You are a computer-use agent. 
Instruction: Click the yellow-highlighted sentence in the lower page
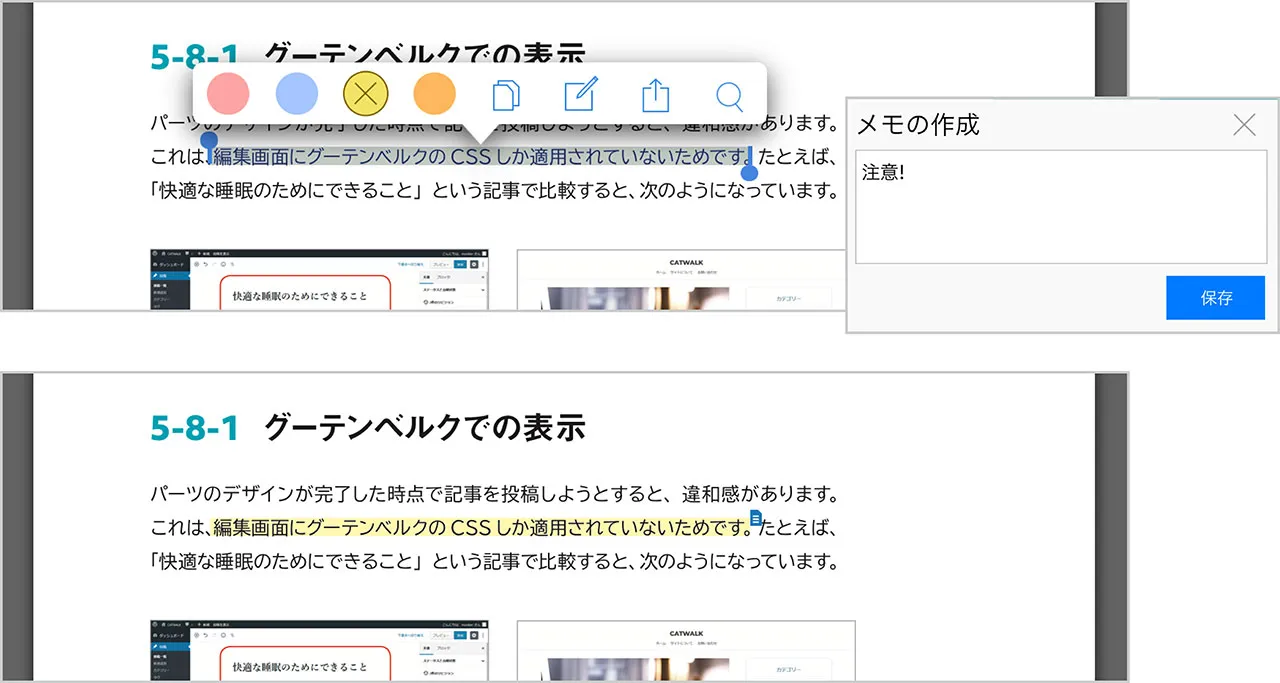tap(480, 527)
